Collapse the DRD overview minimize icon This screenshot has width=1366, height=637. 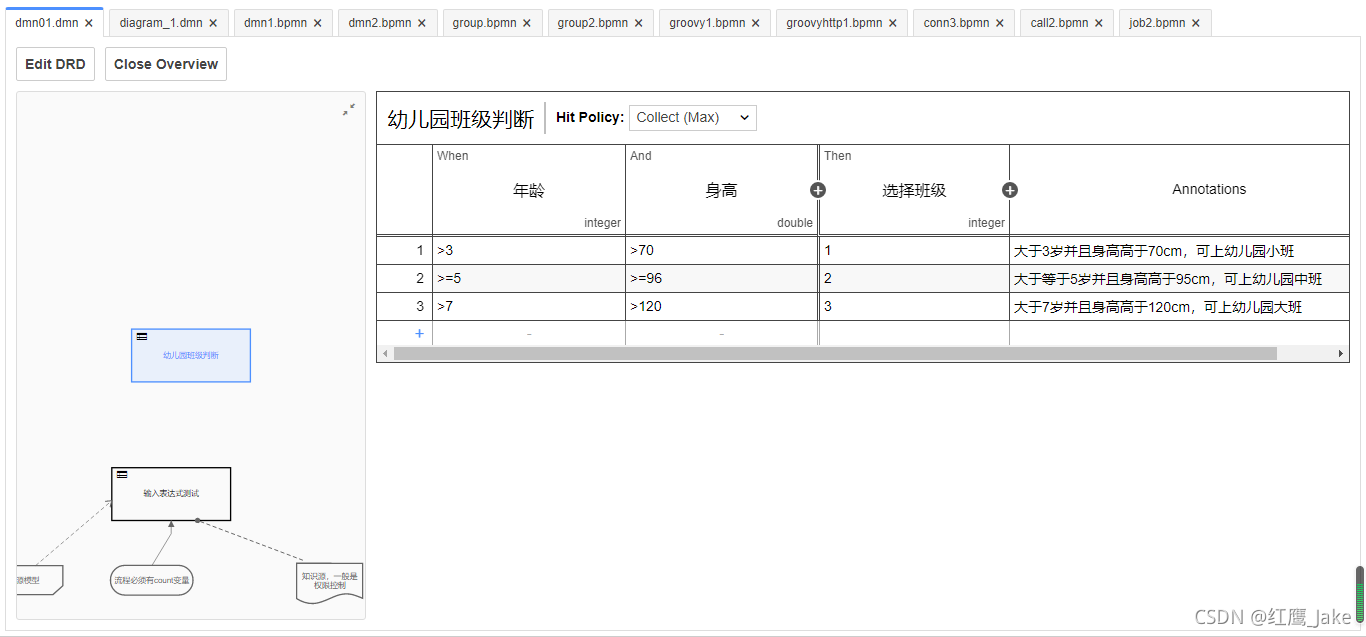coord(348,110)
